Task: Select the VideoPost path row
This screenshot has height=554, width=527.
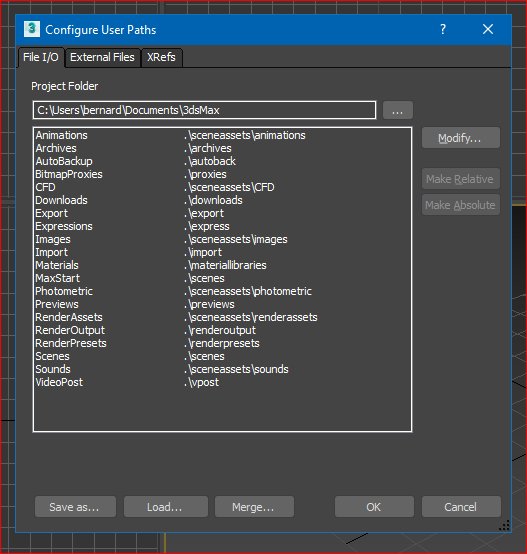Action: point(223,382)
